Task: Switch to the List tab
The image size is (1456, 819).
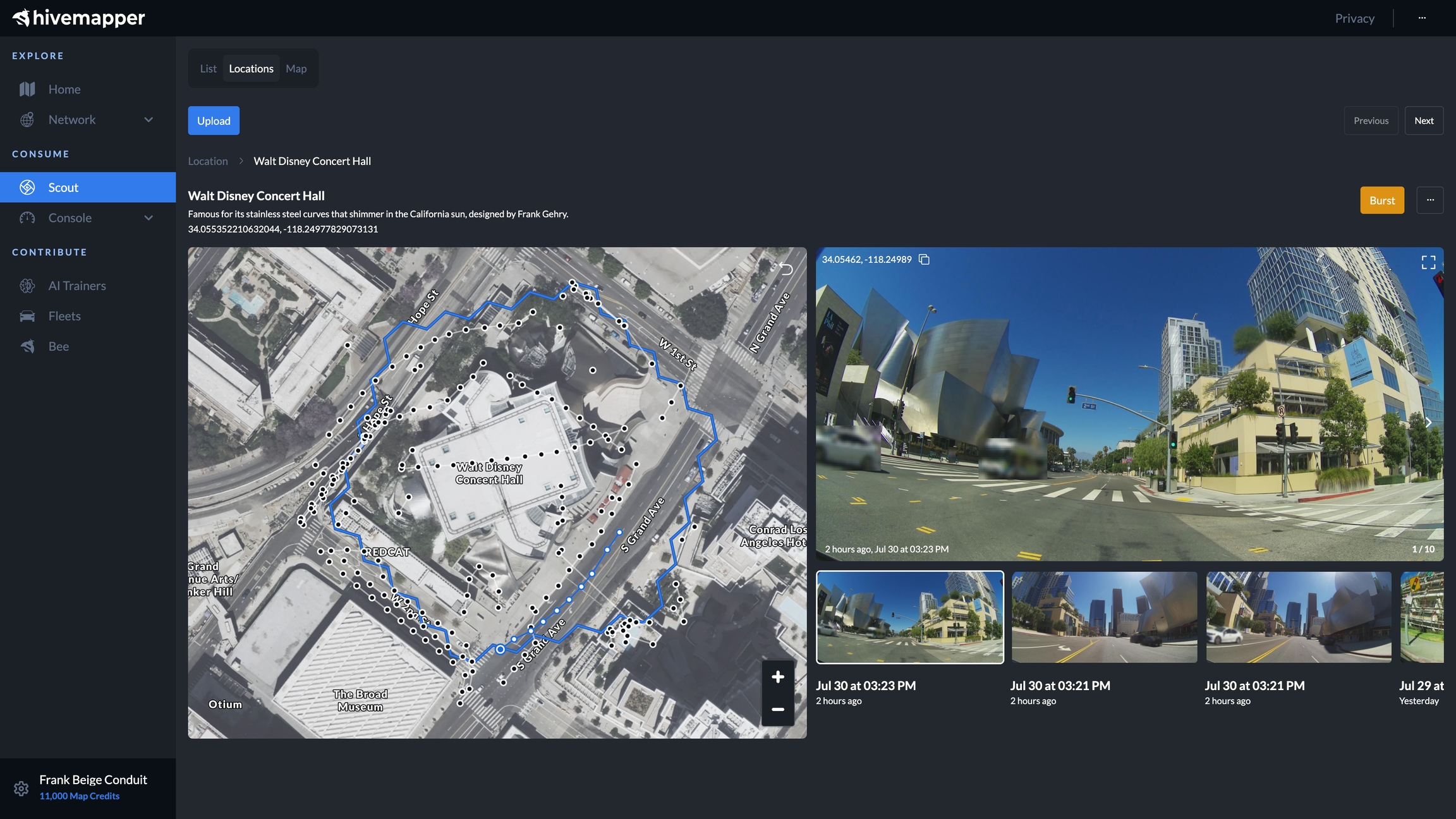Action: click(208, 68)
